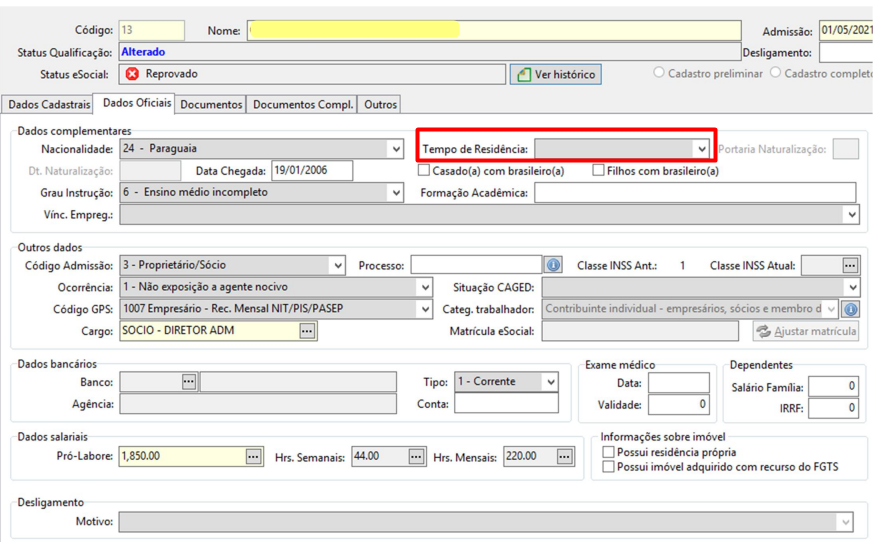Image resolution: width=876 pixels, height=542 pixels.
Task: Open the Classe INSS Atual lookup ellipsis
Action: click(x=850, y=265)
